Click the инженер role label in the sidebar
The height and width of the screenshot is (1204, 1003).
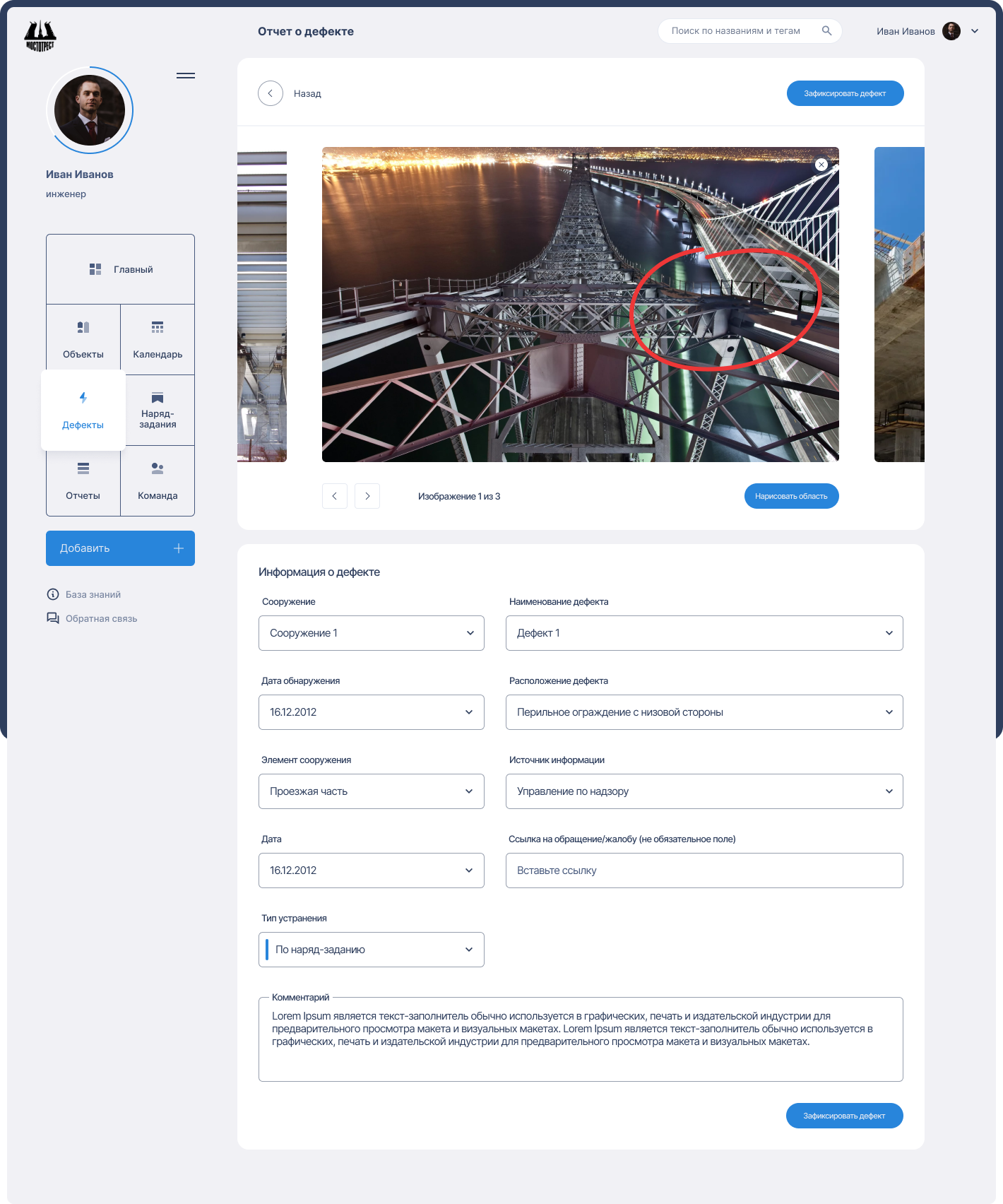click(66, 194)
